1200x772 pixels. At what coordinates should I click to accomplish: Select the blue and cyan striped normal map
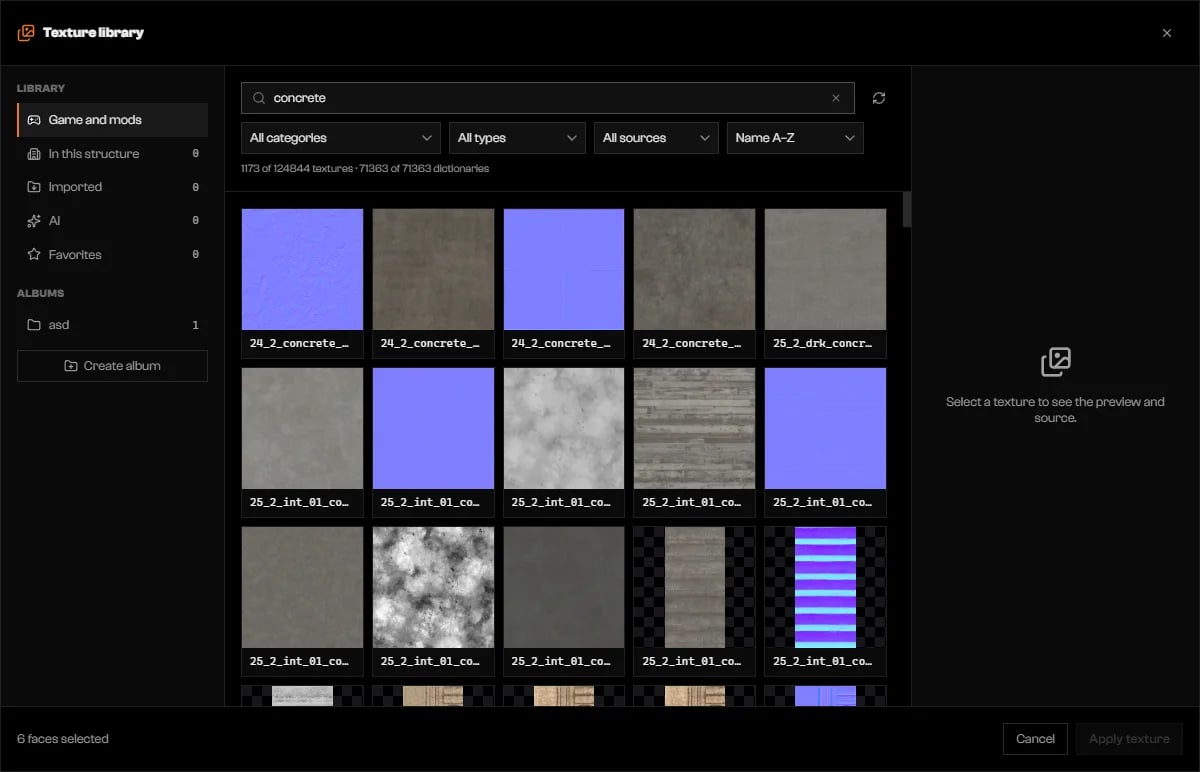pyautogui.click(x=825, y=587)
